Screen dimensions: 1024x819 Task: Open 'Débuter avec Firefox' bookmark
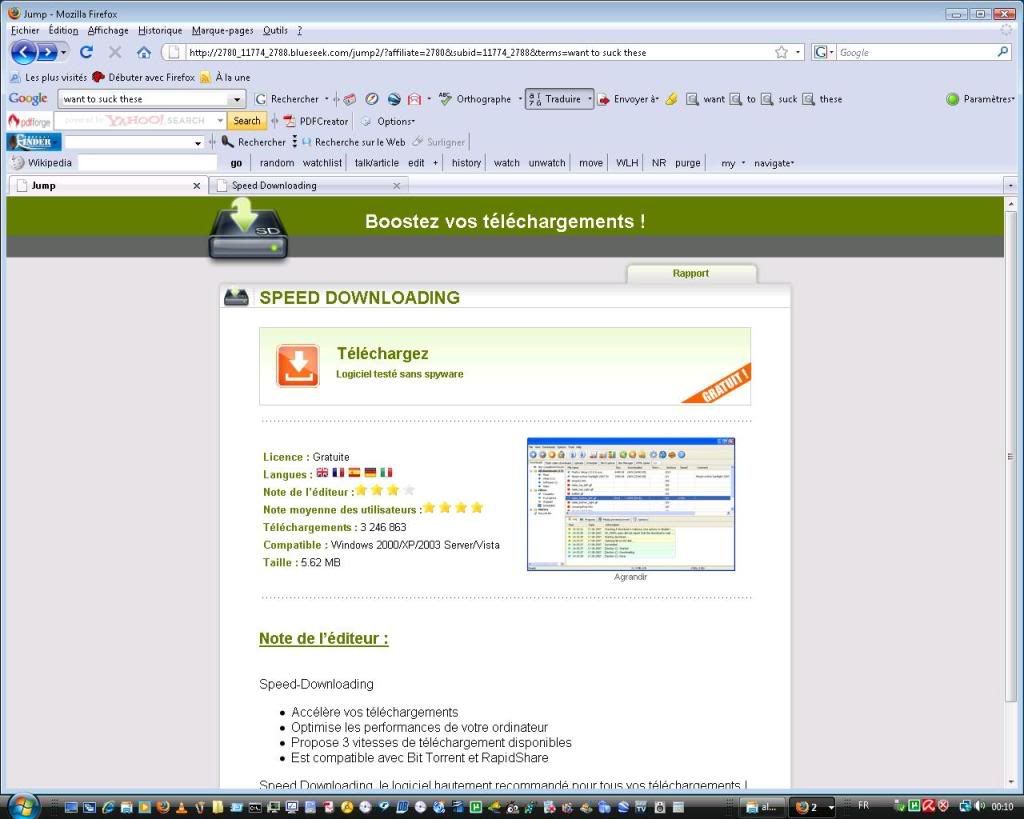pos(144,77)
